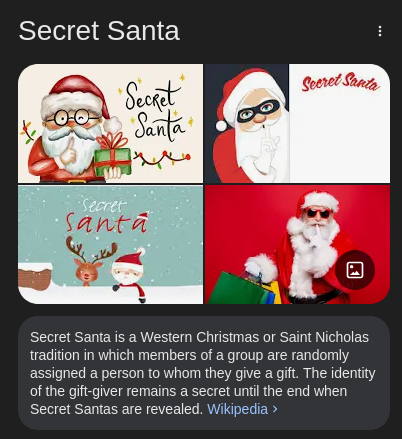Click the Christmas lights garland under lettering
Image resolution: width=402 pixels, height=439 pixels.
point(162,158)
